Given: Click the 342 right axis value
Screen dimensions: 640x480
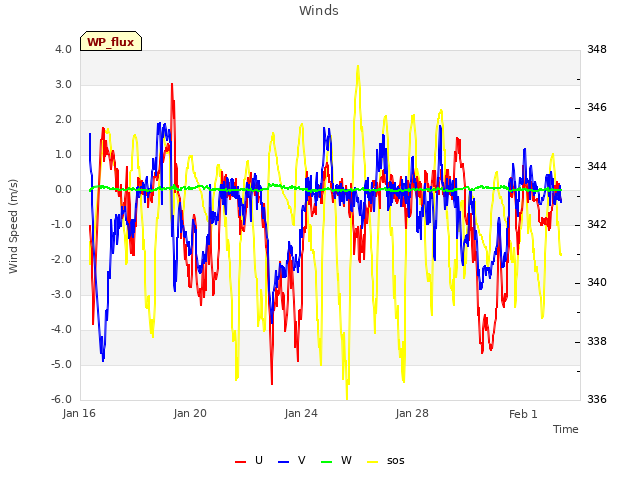Looking at the screenshot, I should [x=597, y=224].
